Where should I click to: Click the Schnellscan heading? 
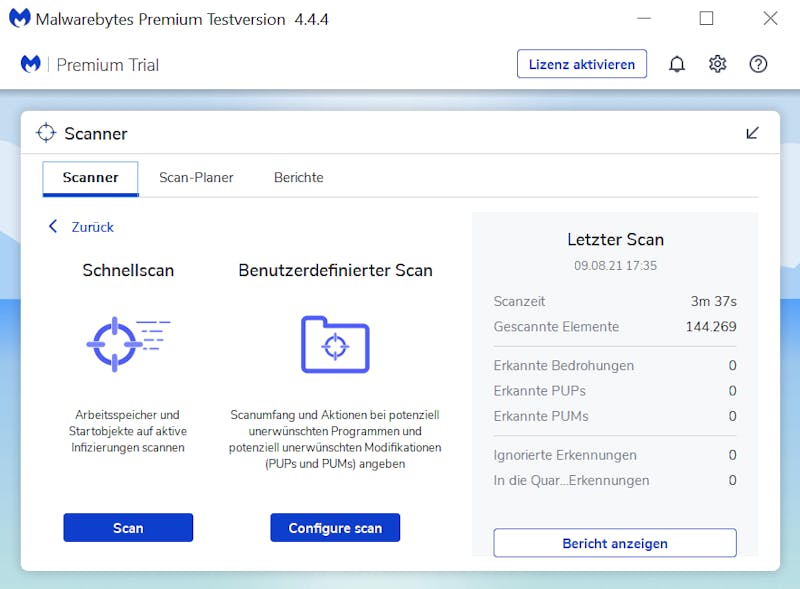pyautogui.click(x=128, y=270)
